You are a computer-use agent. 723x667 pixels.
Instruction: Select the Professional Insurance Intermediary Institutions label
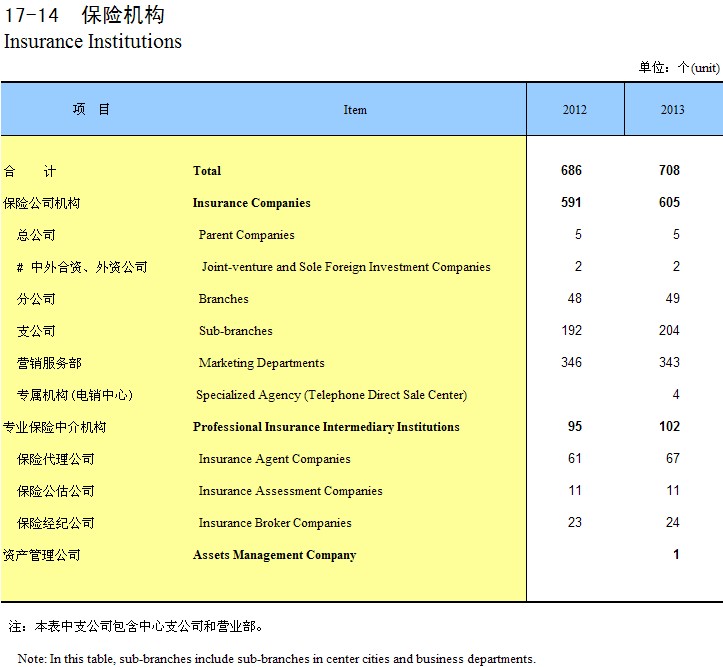(x=326, y=427)
